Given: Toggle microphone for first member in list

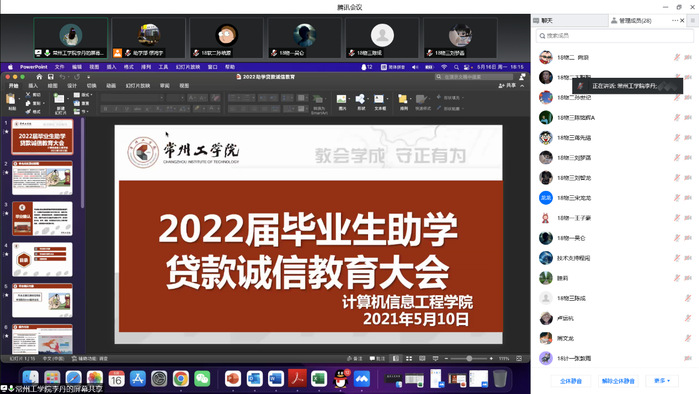Looking at the screenshot, I should 676,57.
